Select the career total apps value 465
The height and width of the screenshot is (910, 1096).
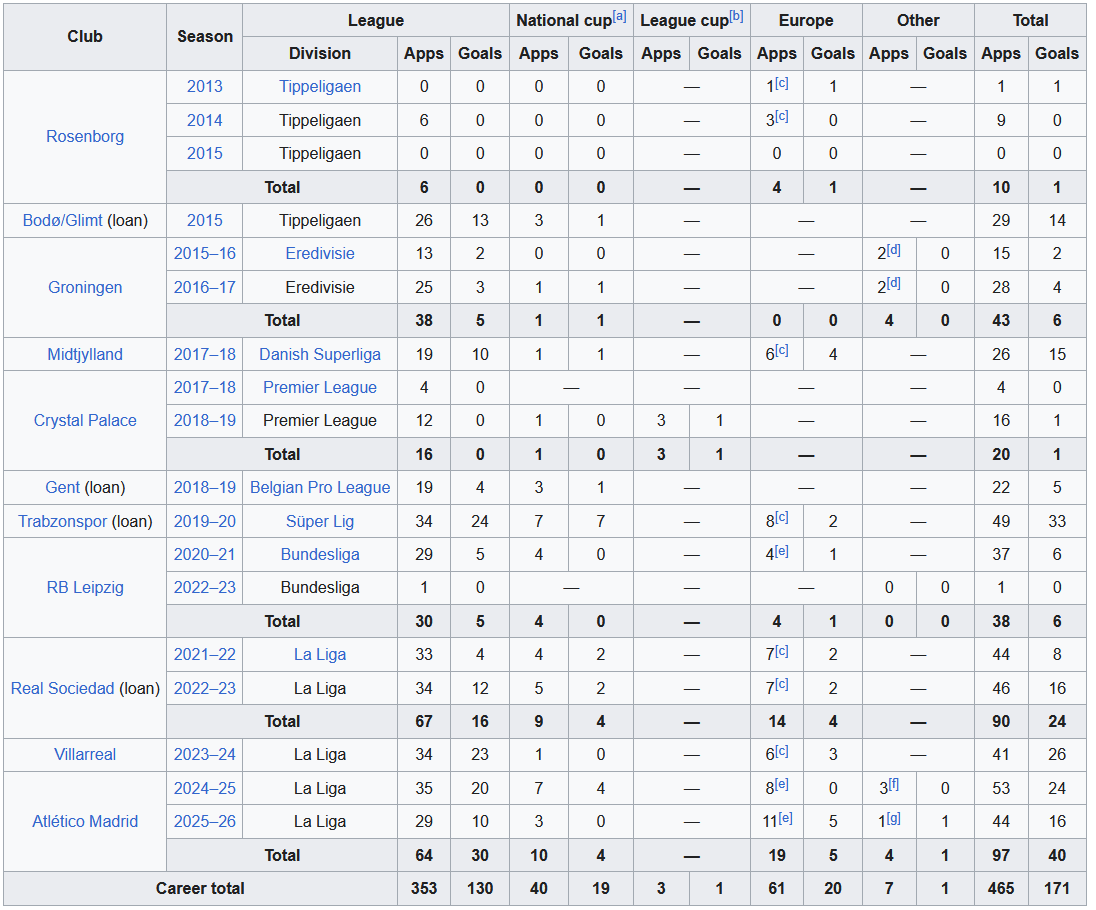1001,888
